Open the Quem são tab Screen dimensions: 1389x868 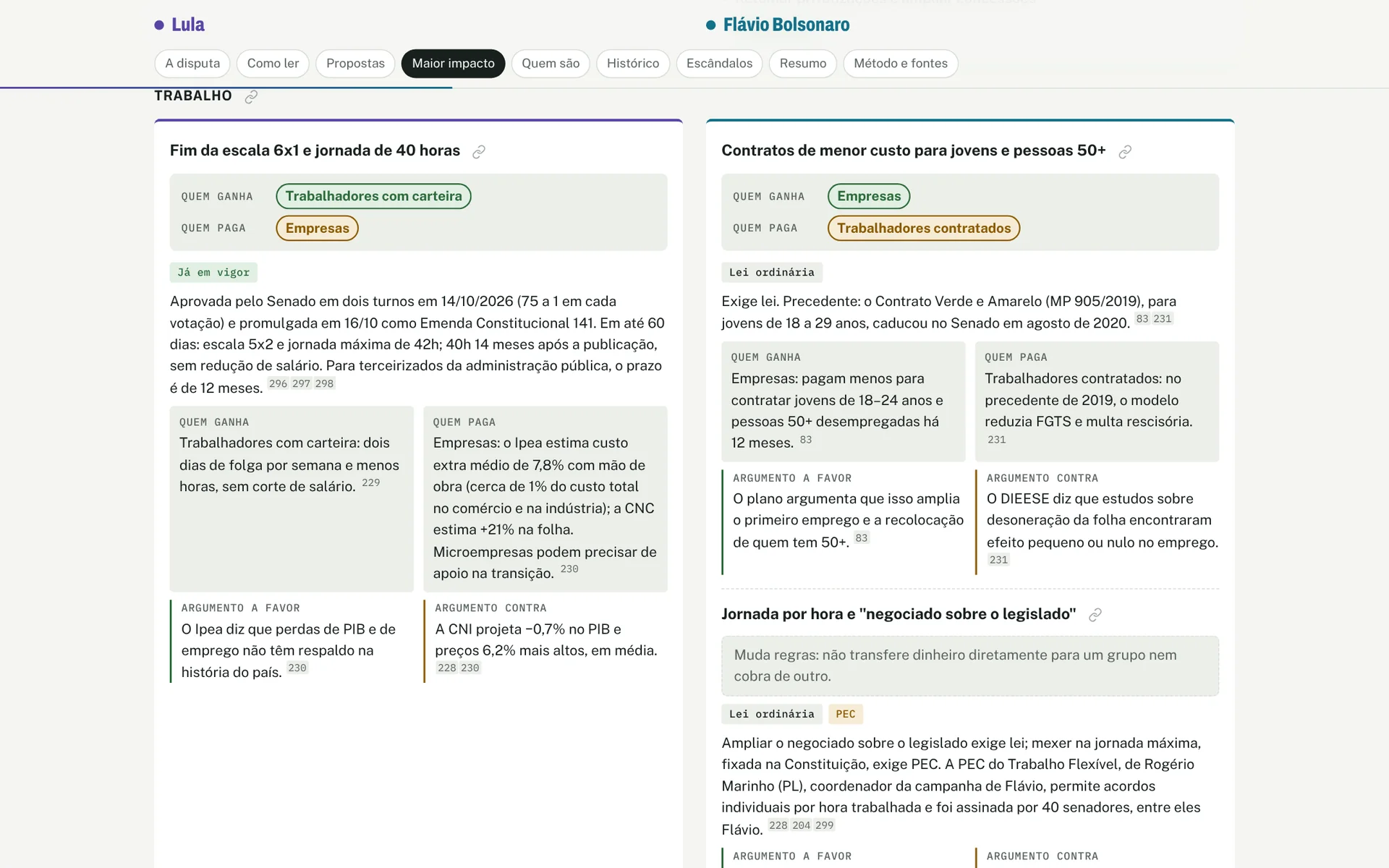click(x=551, y=64)
